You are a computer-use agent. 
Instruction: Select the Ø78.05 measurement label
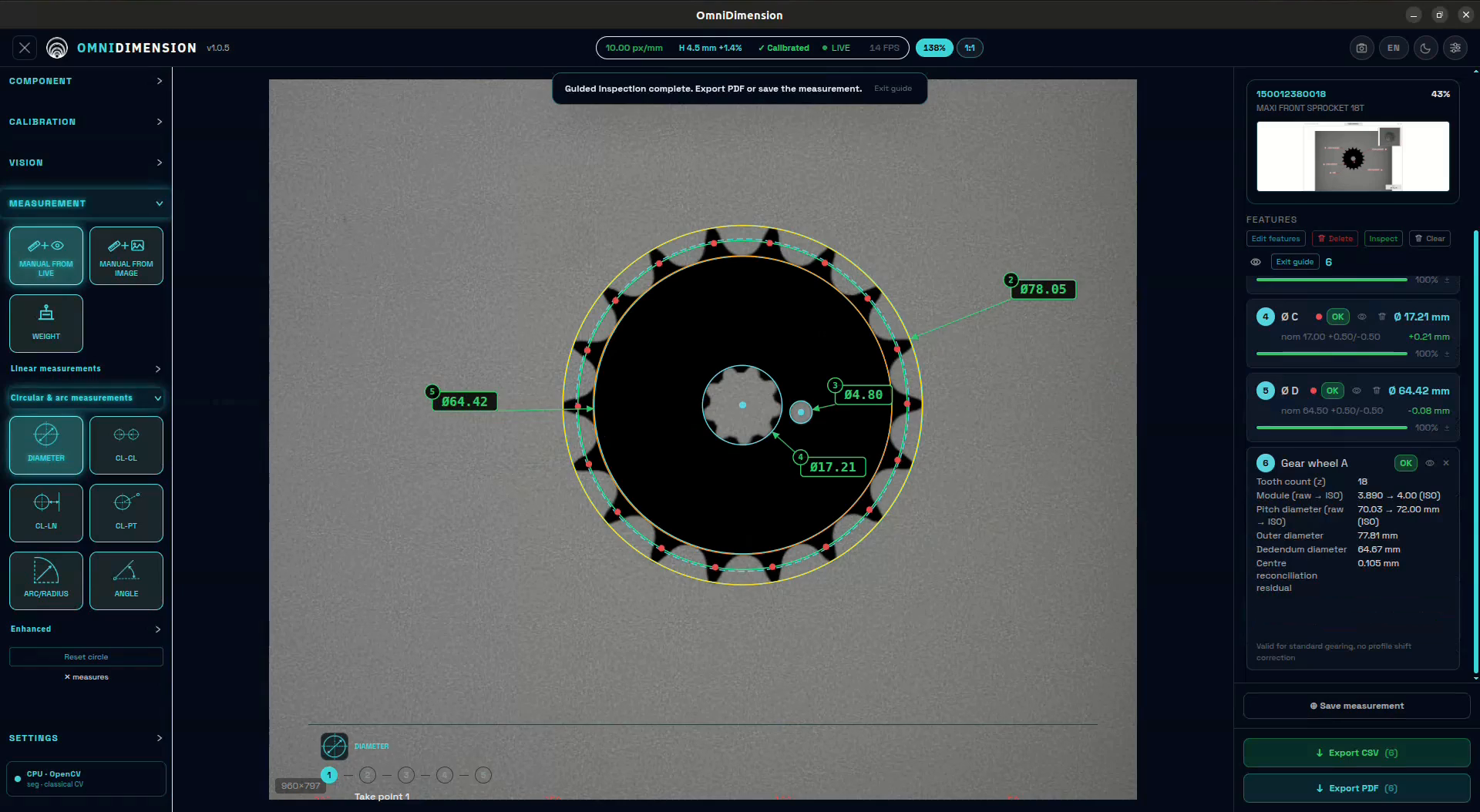click(x=1043, y=290)
